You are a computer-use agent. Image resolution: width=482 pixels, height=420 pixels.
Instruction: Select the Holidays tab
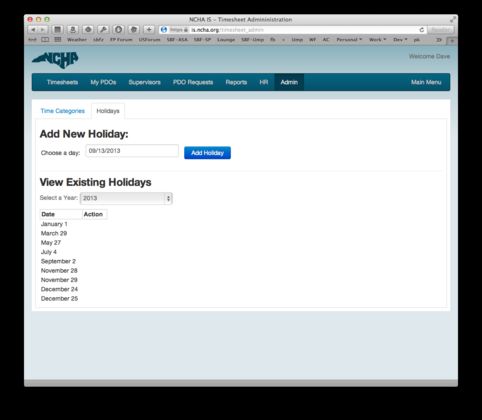pyautogui.click(x=108, y=111)
